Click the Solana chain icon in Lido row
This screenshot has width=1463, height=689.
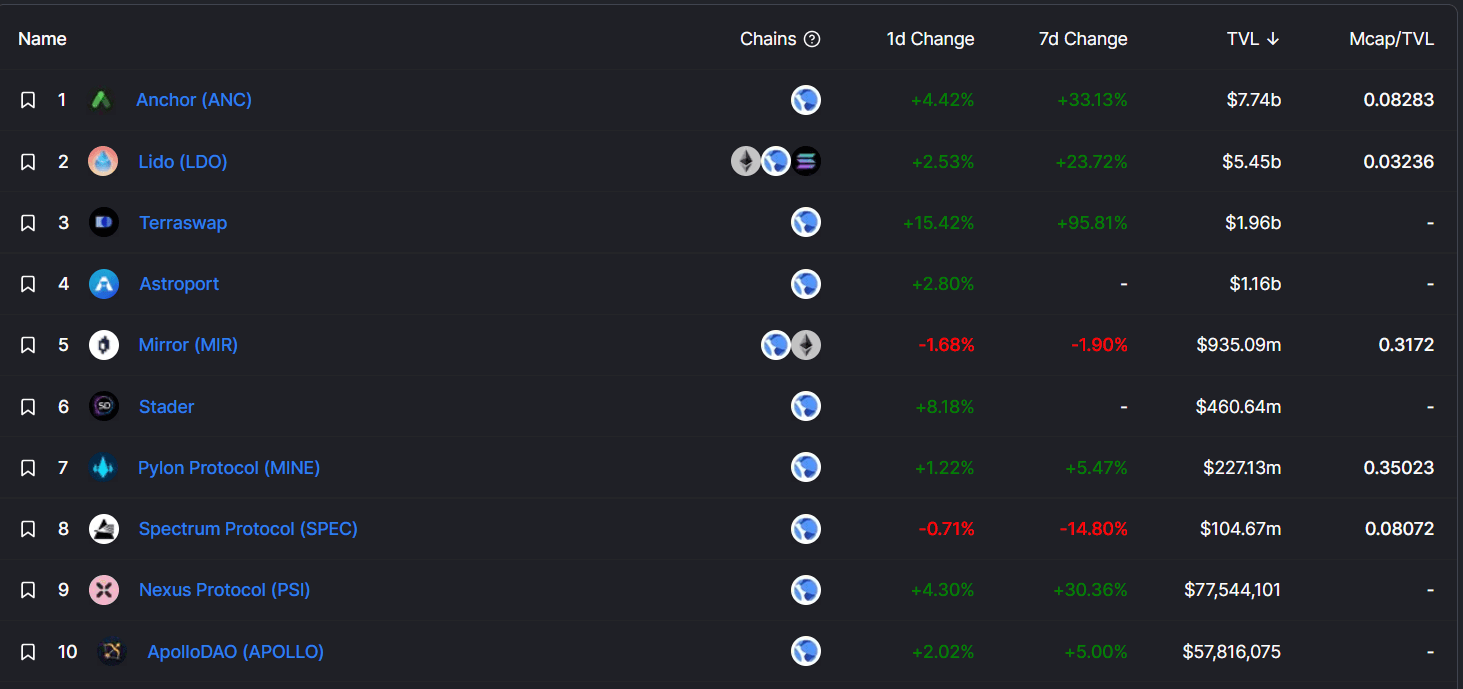point(806,161)
